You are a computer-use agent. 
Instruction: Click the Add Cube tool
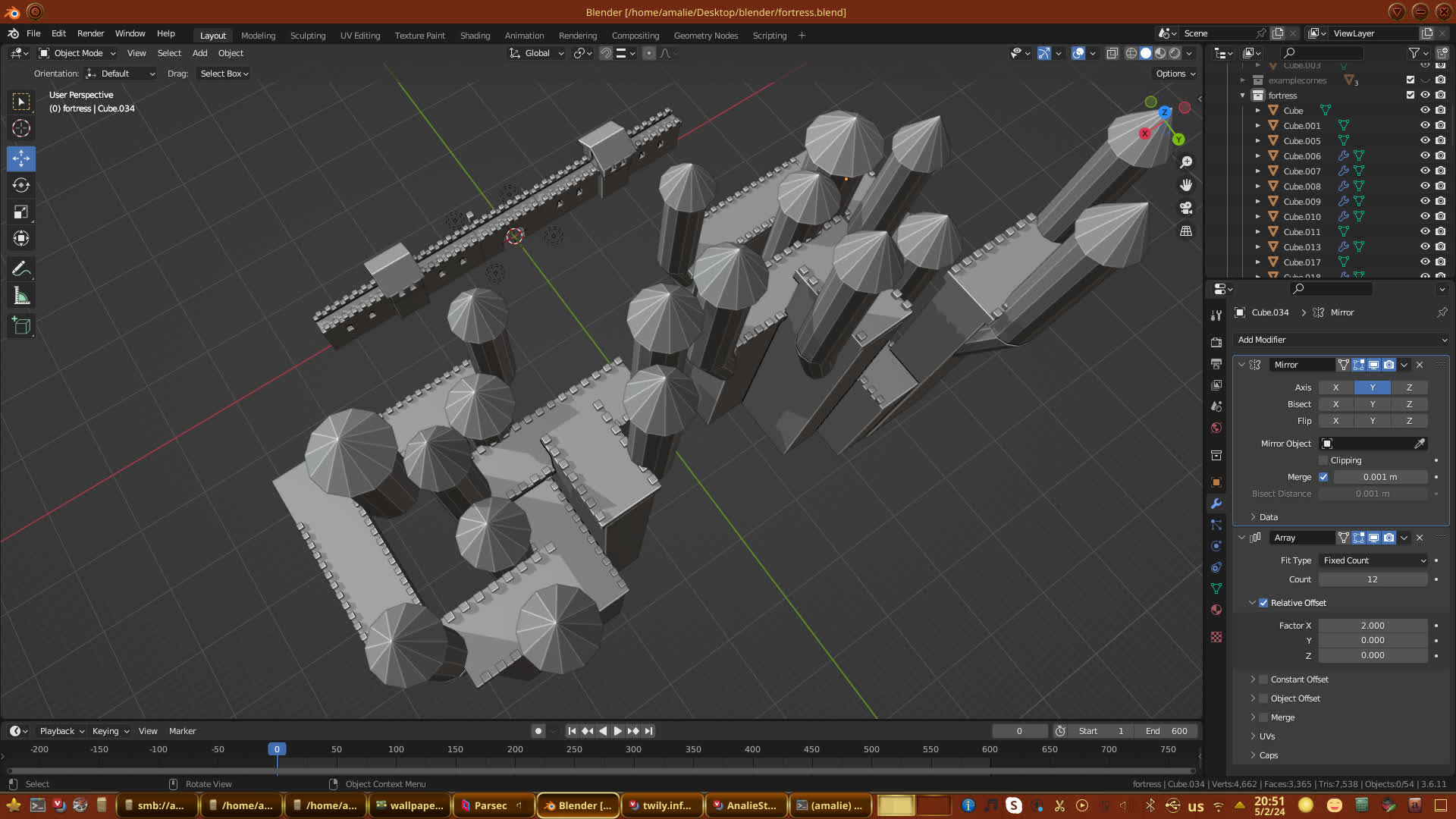coord(21,326)
